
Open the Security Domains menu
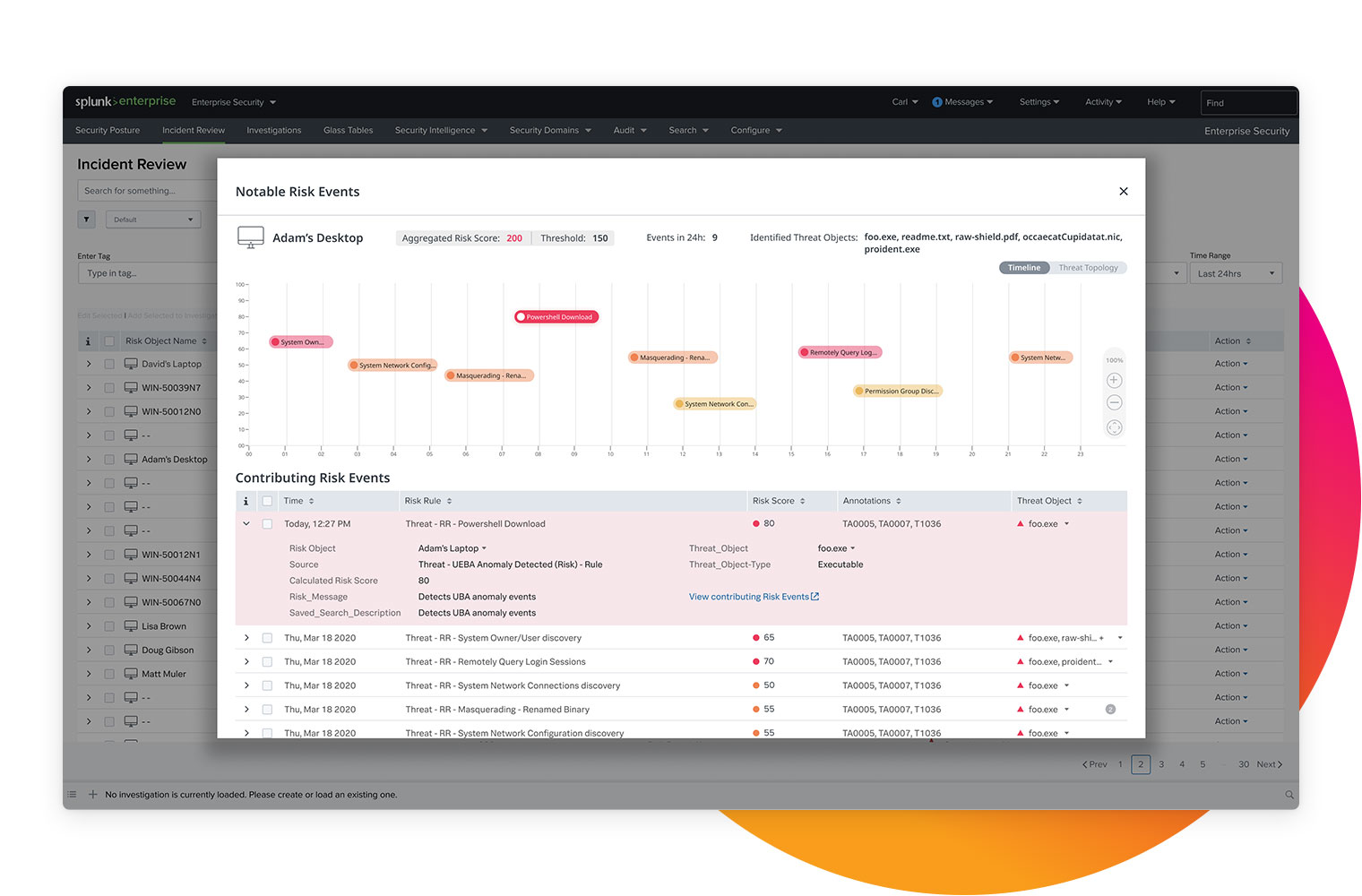point(550,131)
